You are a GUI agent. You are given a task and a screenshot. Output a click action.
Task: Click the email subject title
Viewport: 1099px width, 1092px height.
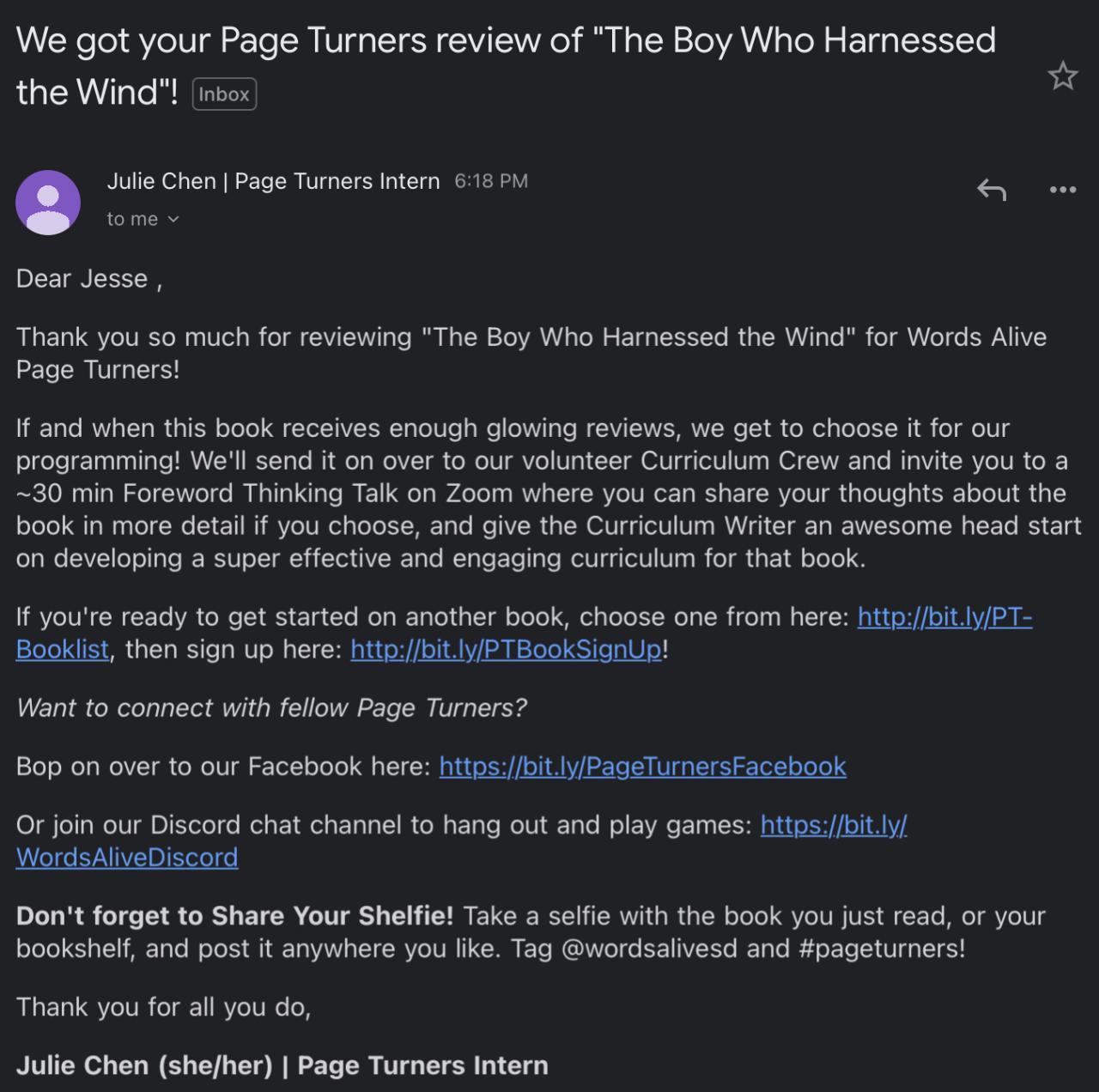pos(506,66)
